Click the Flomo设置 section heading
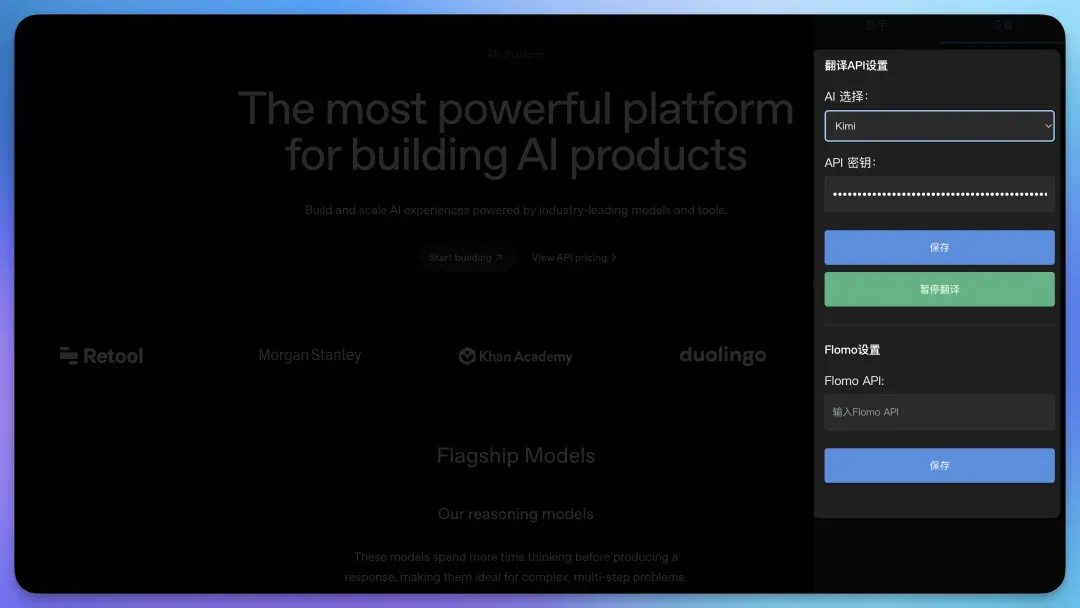Image resolution: width=1080 pixels, height=608 pixels. click(x=852, y=350)
